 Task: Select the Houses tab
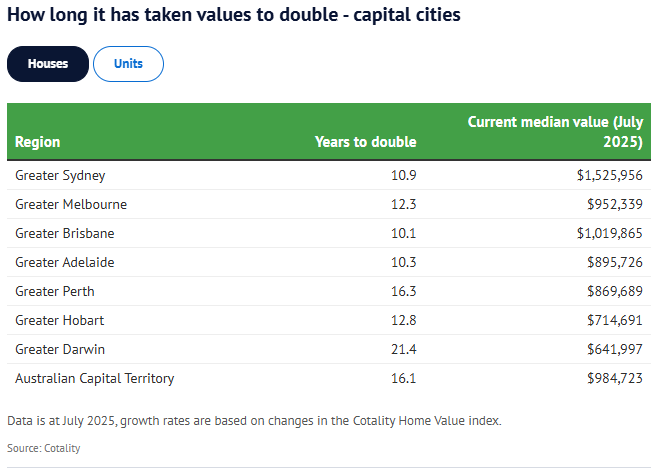click(x=48, y=64)
